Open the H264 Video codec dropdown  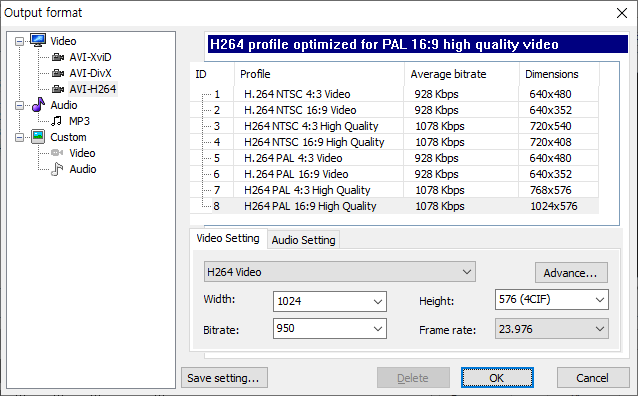(x=467, y=272)
